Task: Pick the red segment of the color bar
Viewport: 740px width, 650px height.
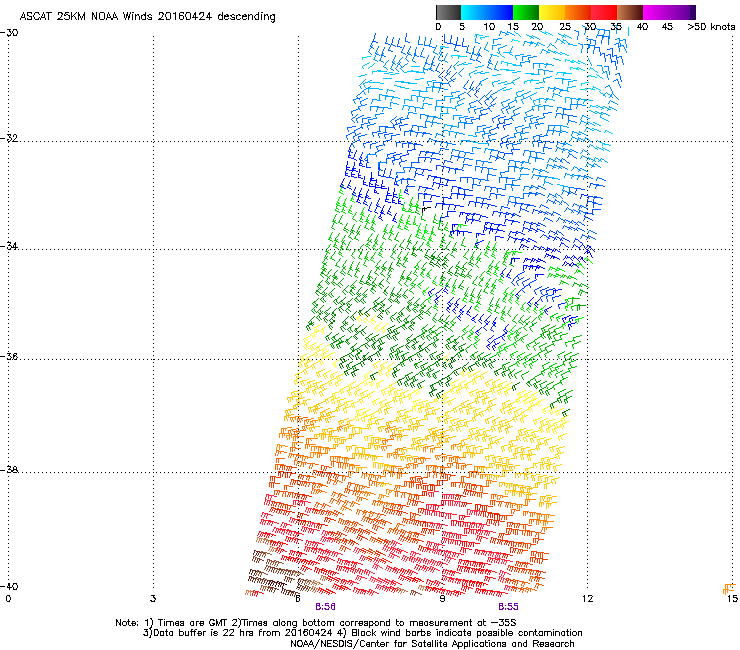Action: point(604,12)
